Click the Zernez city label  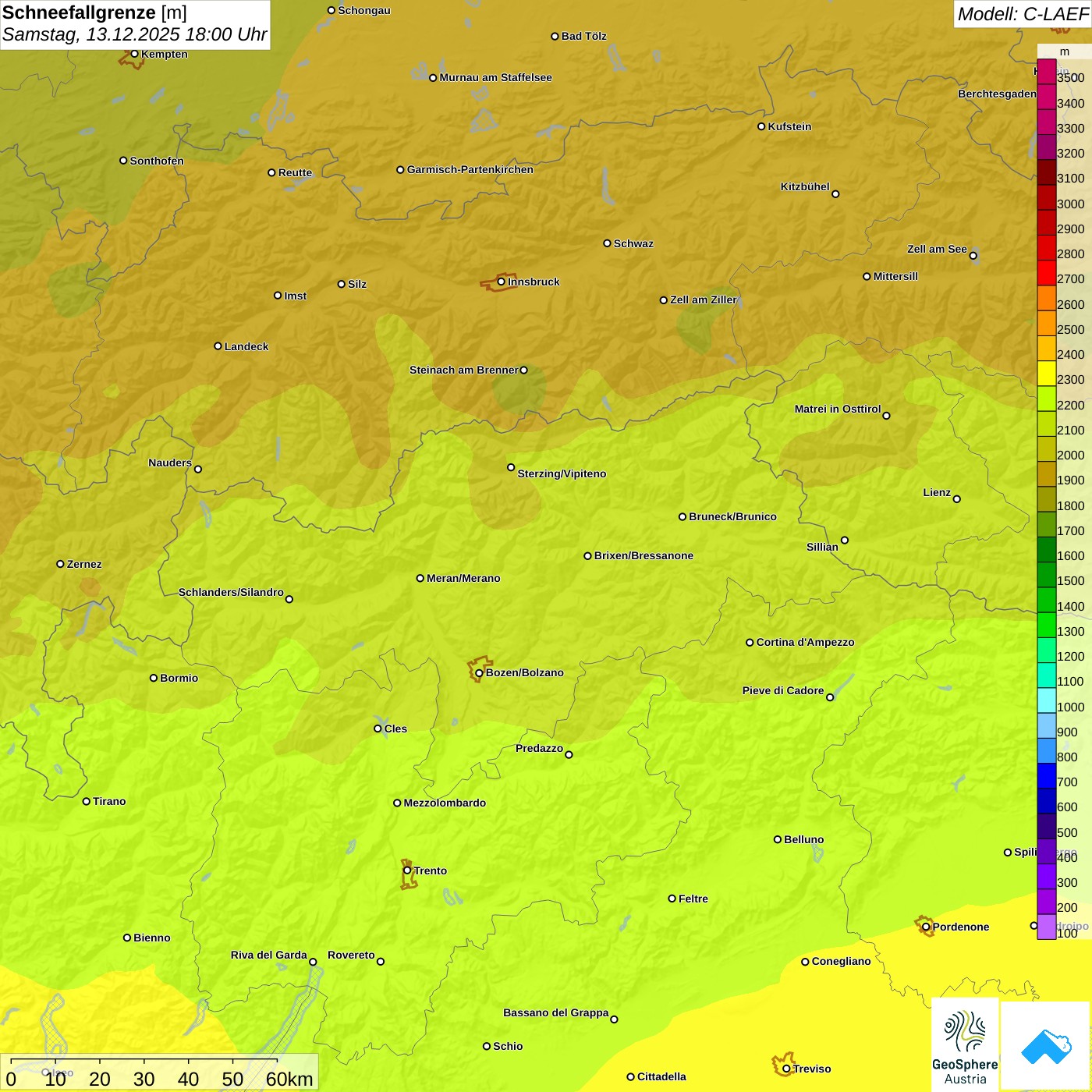coord(84,564)
